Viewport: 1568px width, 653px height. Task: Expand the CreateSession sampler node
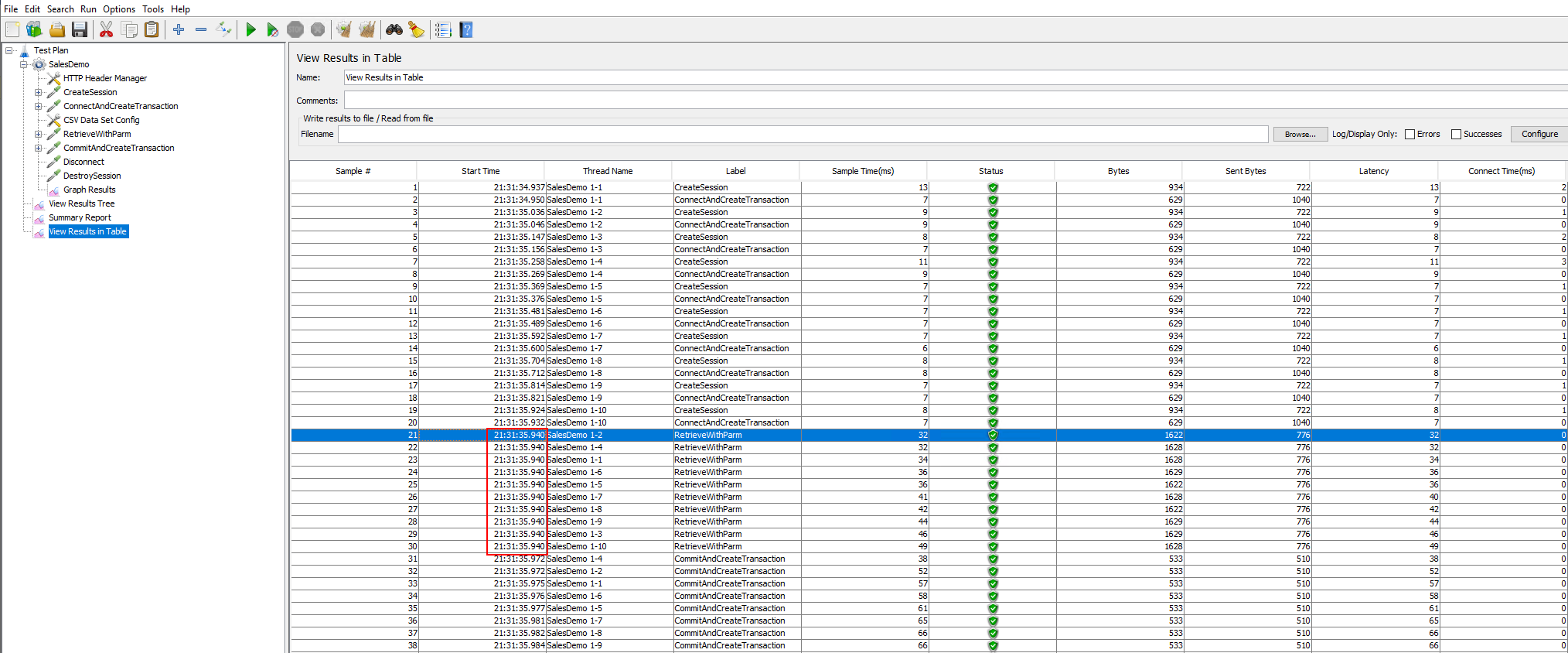tap(38, 92)
